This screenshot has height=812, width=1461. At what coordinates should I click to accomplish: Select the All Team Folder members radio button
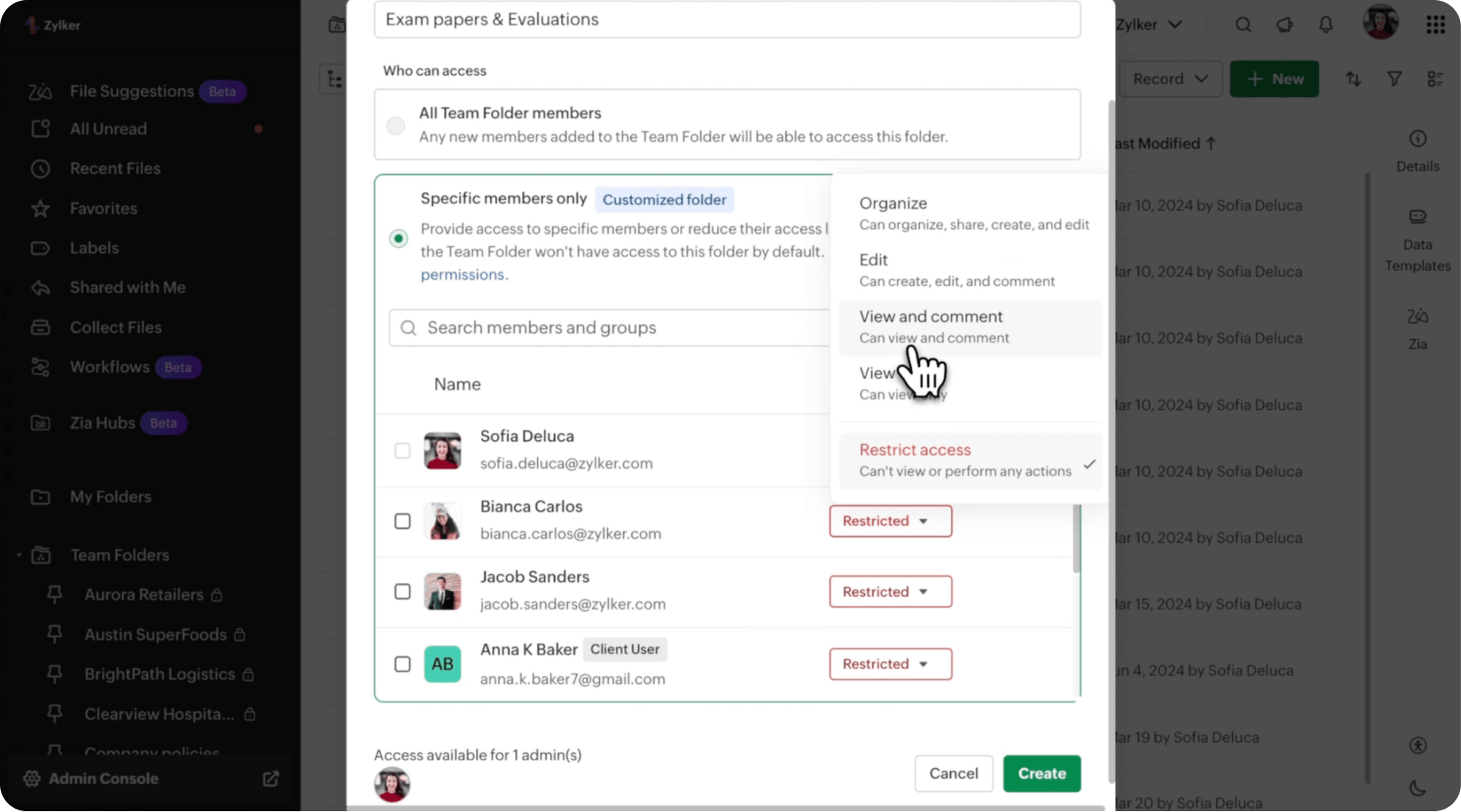[396, 125]
